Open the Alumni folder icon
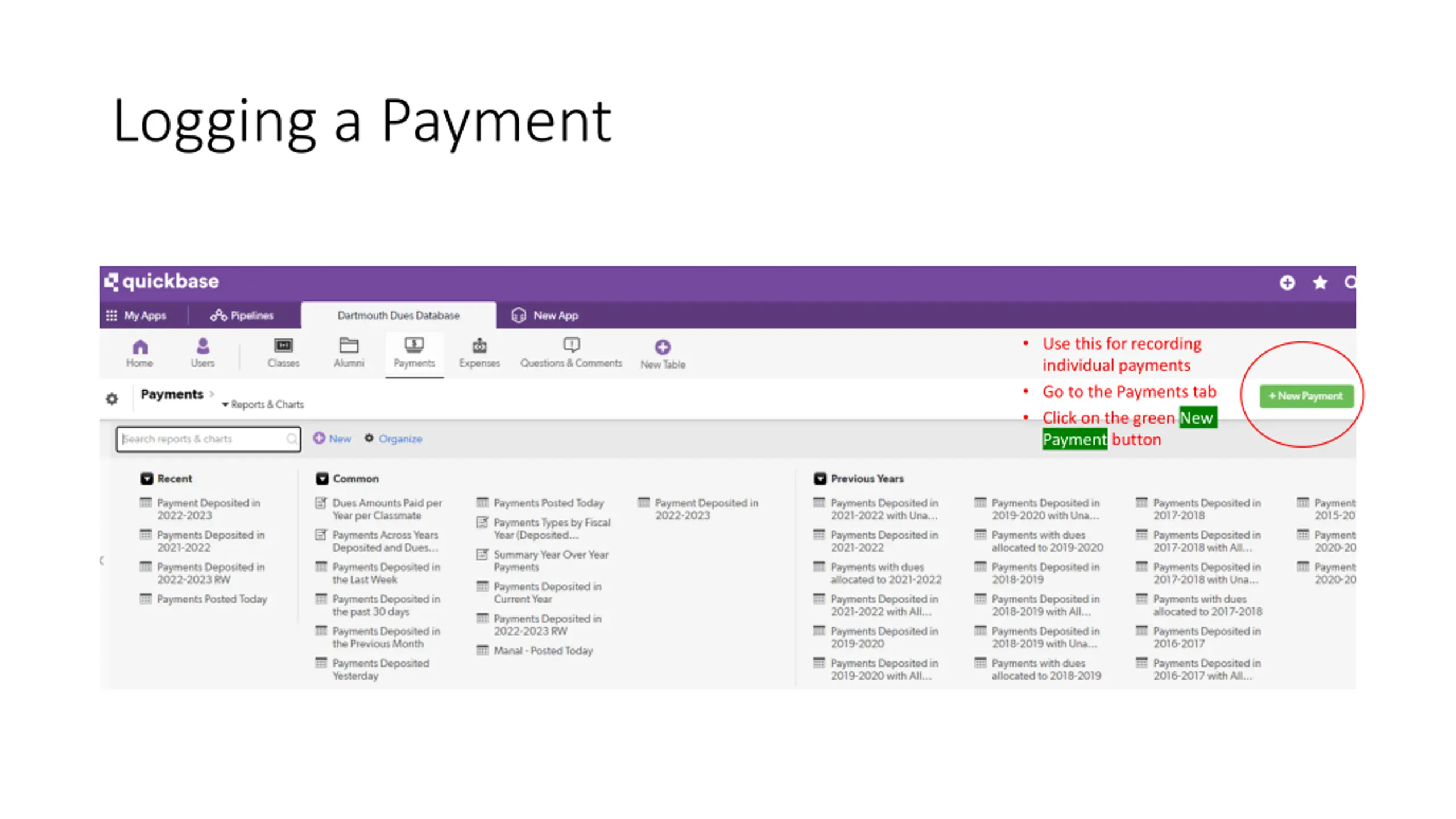The width and height of the screenshot is (1456, 819). tap(349, 345)
